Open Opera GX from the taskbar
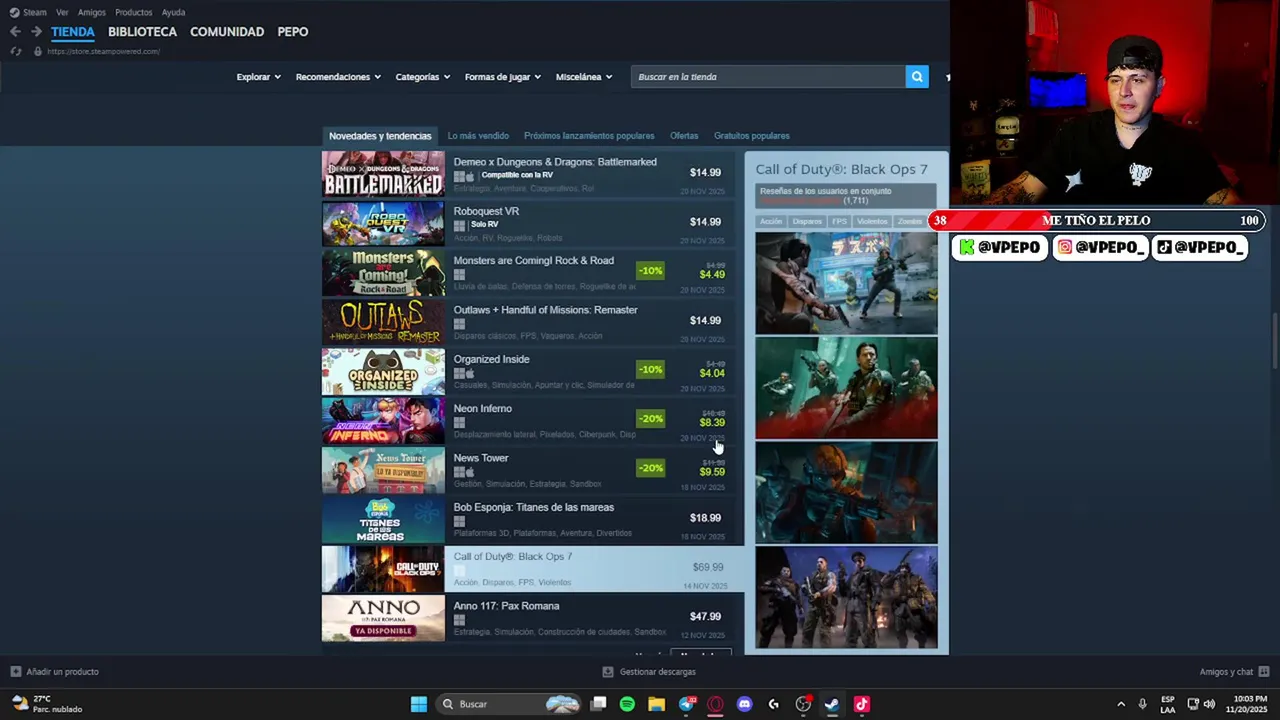 [715, 704]
